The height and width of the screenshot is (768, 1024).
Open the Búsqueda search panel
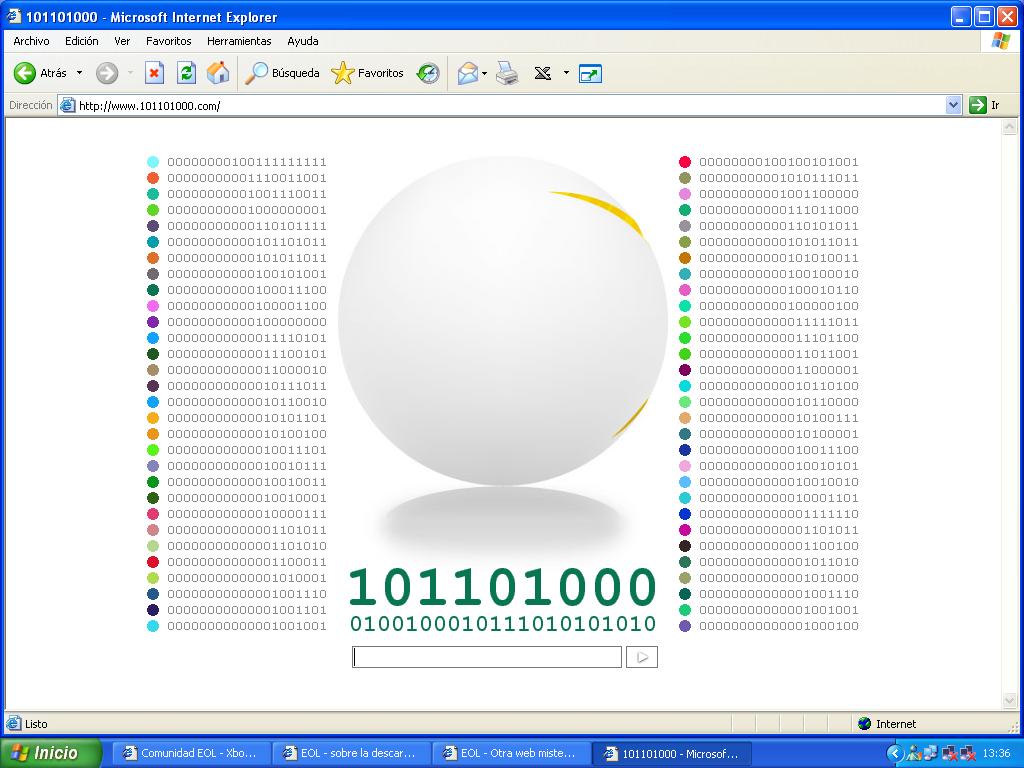point(283,73)
